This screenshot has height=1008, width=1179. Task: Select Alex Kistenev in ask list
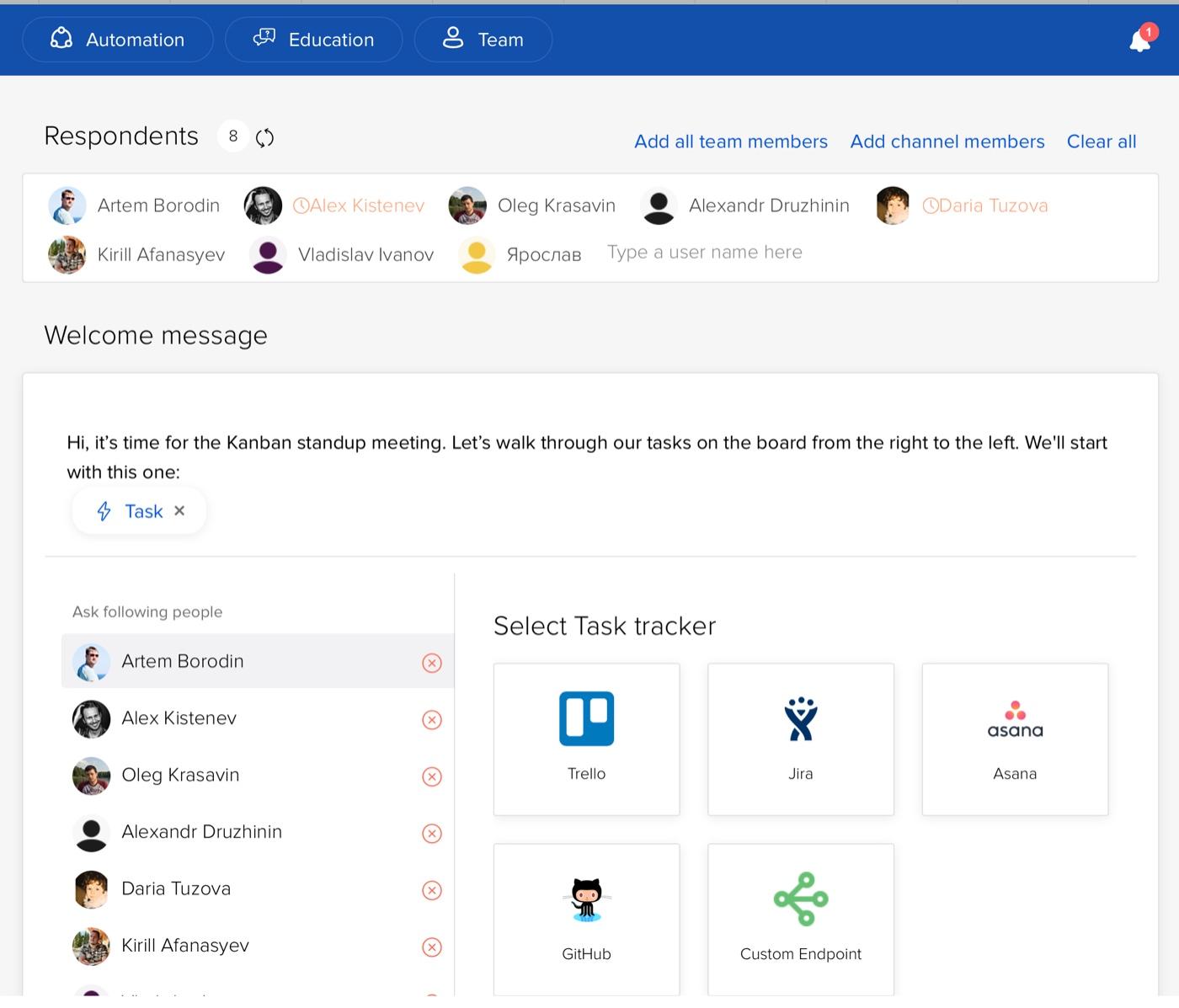[x=258, y=718]
